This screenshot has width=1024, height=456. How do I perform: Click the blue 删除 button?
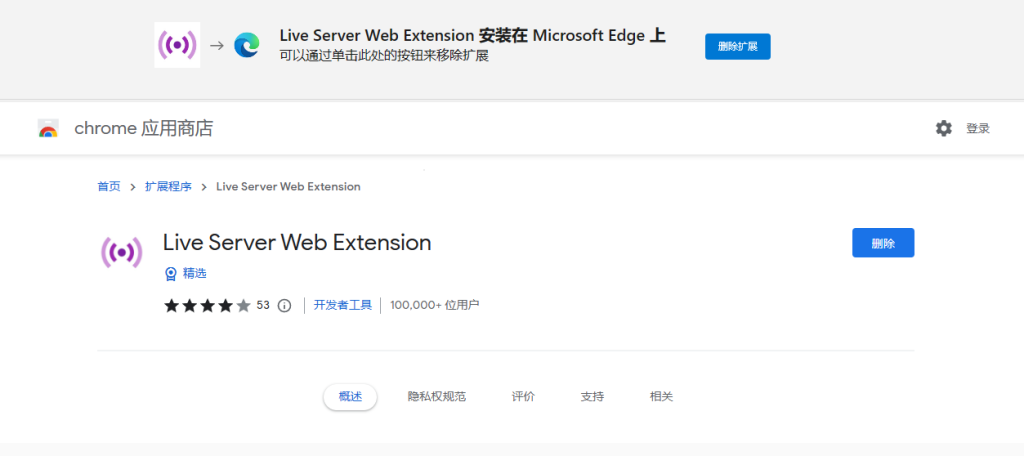point(883,243)
